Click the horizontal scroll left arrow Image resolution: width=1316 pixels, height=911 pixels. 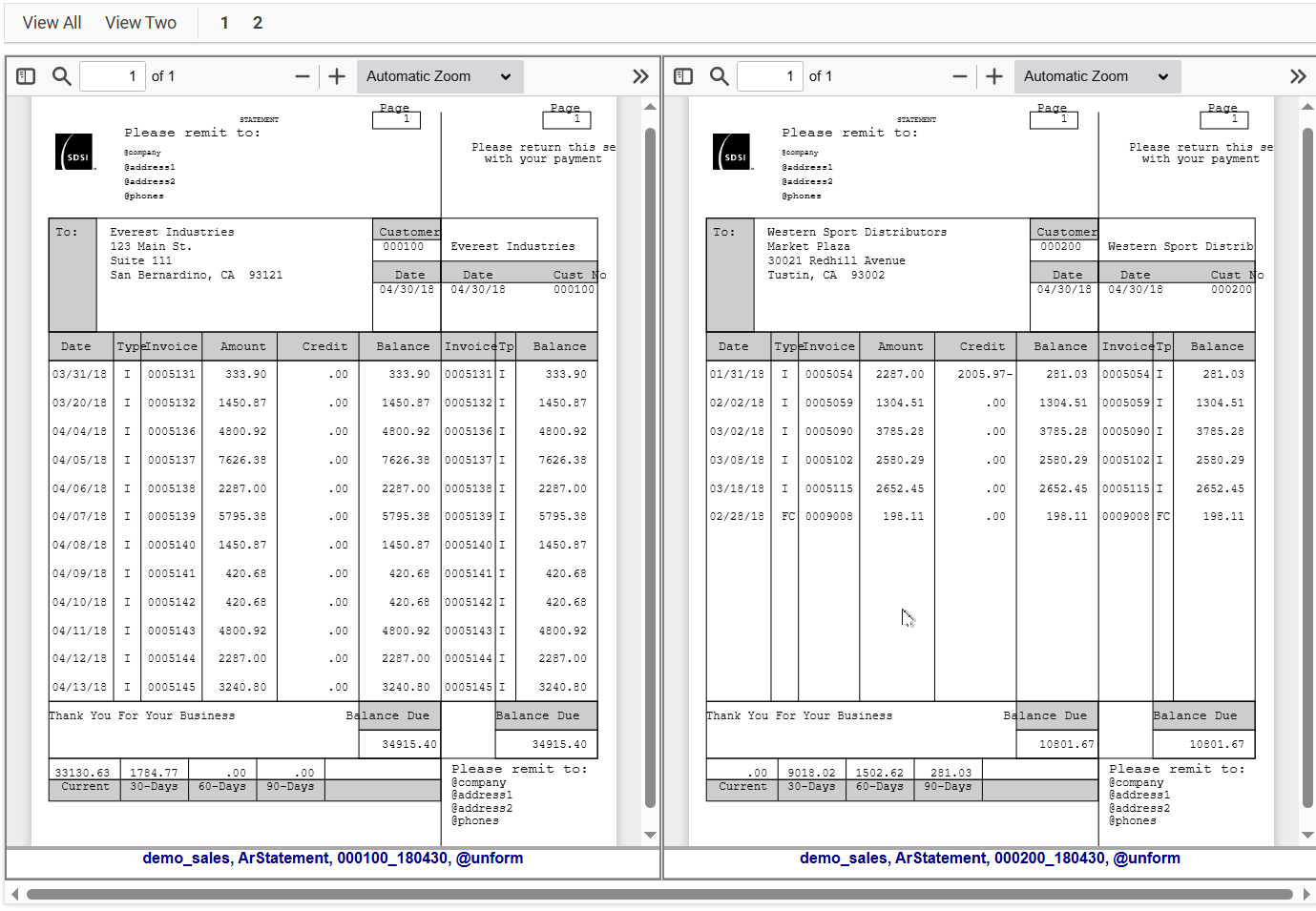[x=14, y=895]
